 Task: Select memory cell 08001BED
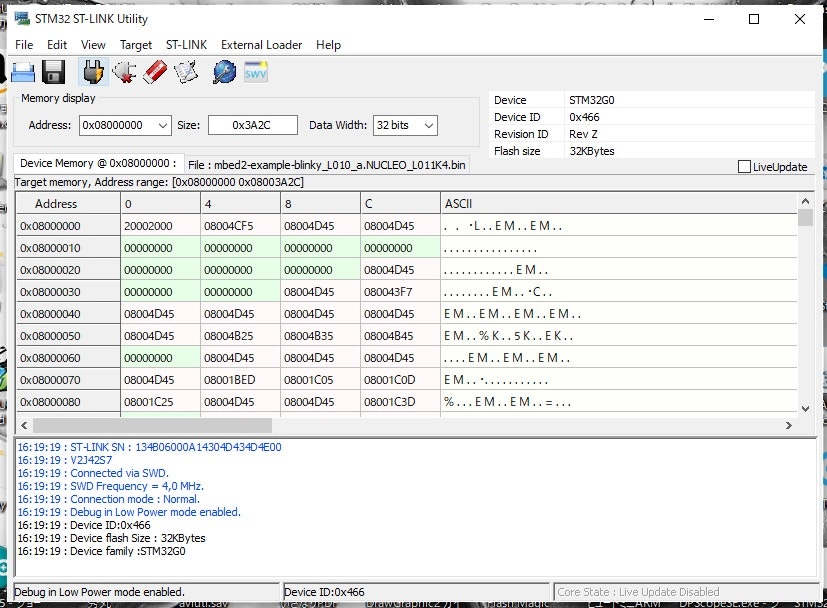[241, 380]
